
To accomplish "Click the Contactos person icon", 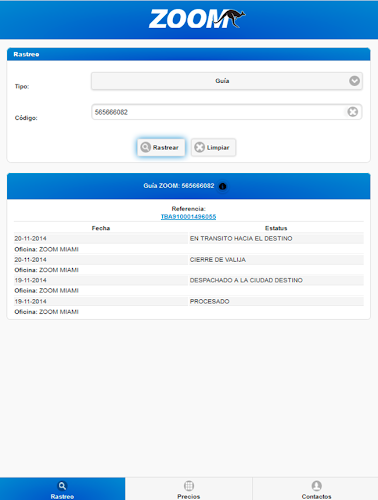I will click(316, 486).
